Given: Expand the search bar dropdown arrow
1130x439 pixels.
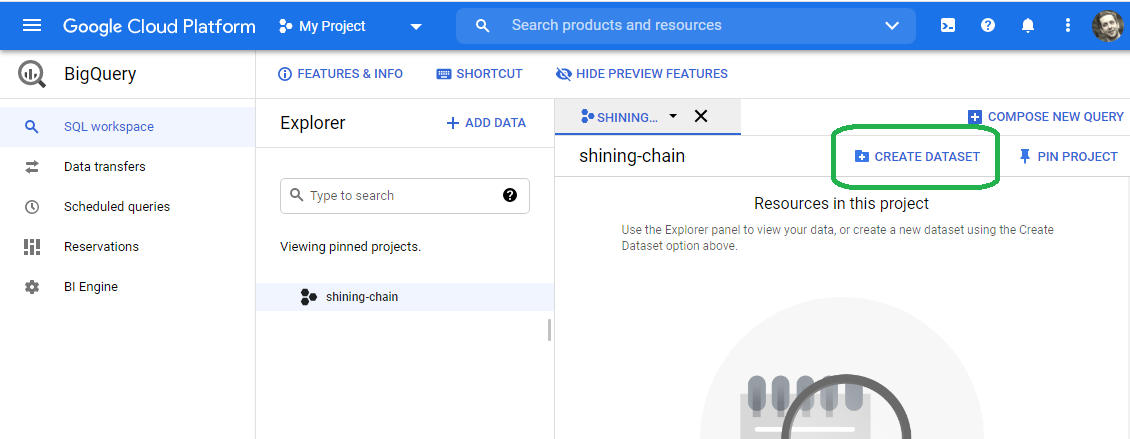Looking at the screenshot, I should 892,26.
